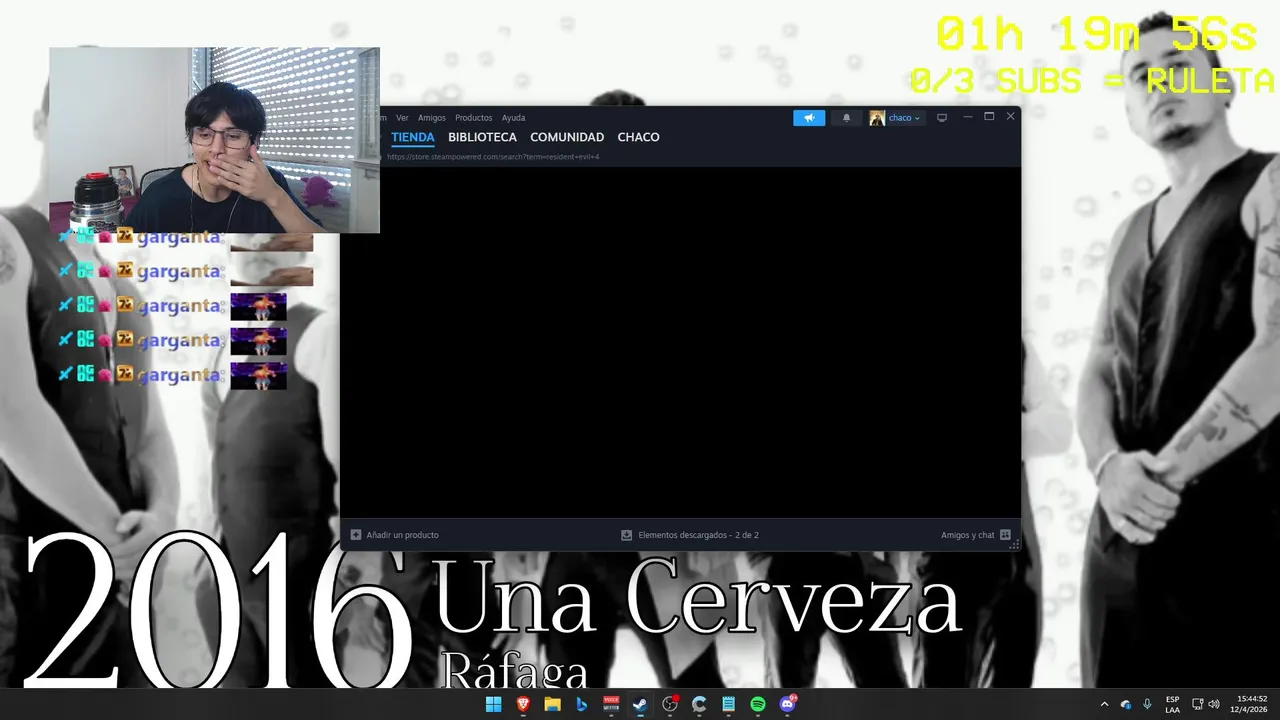Click the downloads icon in Steam footer

[627, 535]
